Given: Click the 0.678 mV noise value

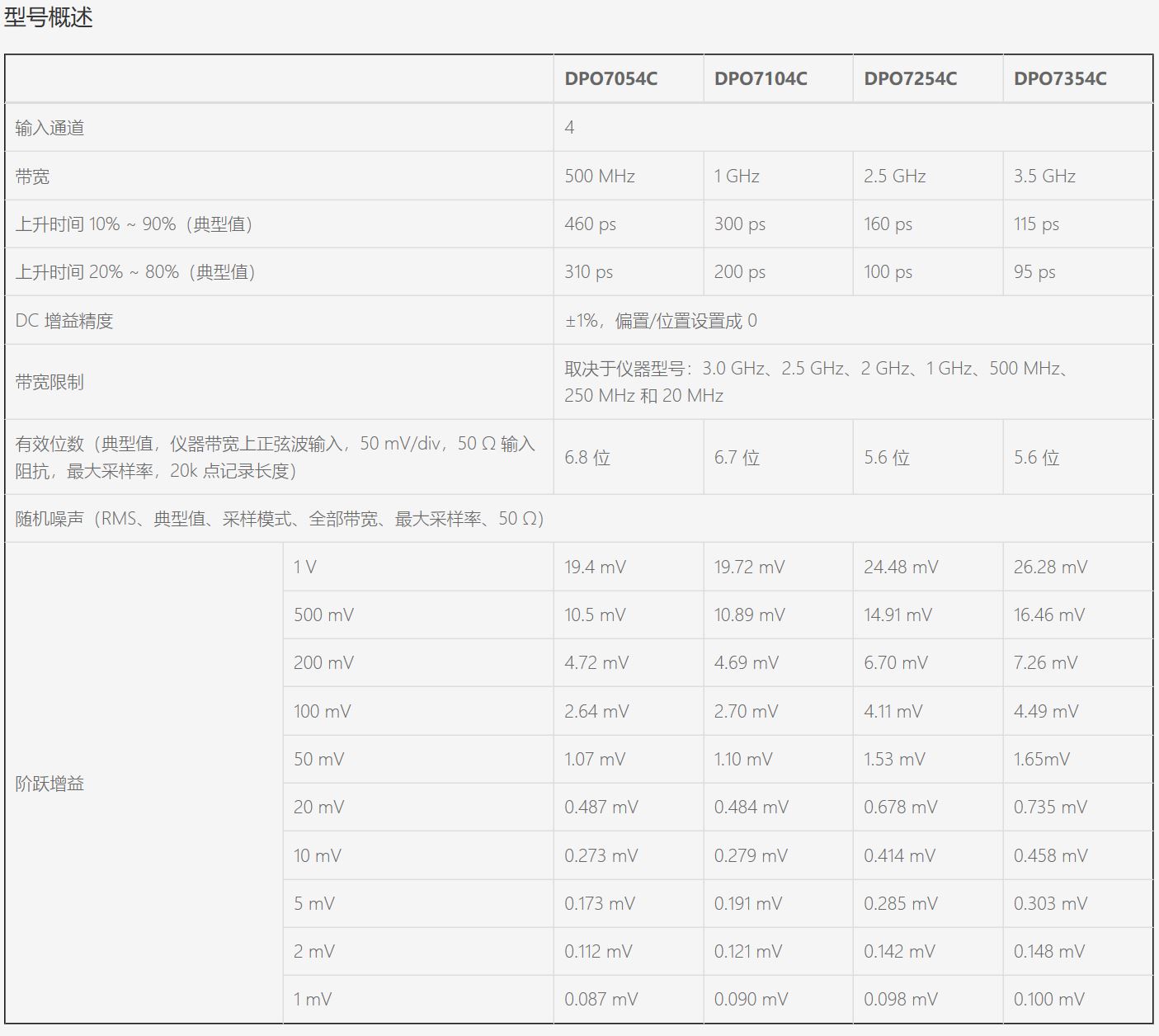Looking at the screenshot, I should (x=900, y=808).
